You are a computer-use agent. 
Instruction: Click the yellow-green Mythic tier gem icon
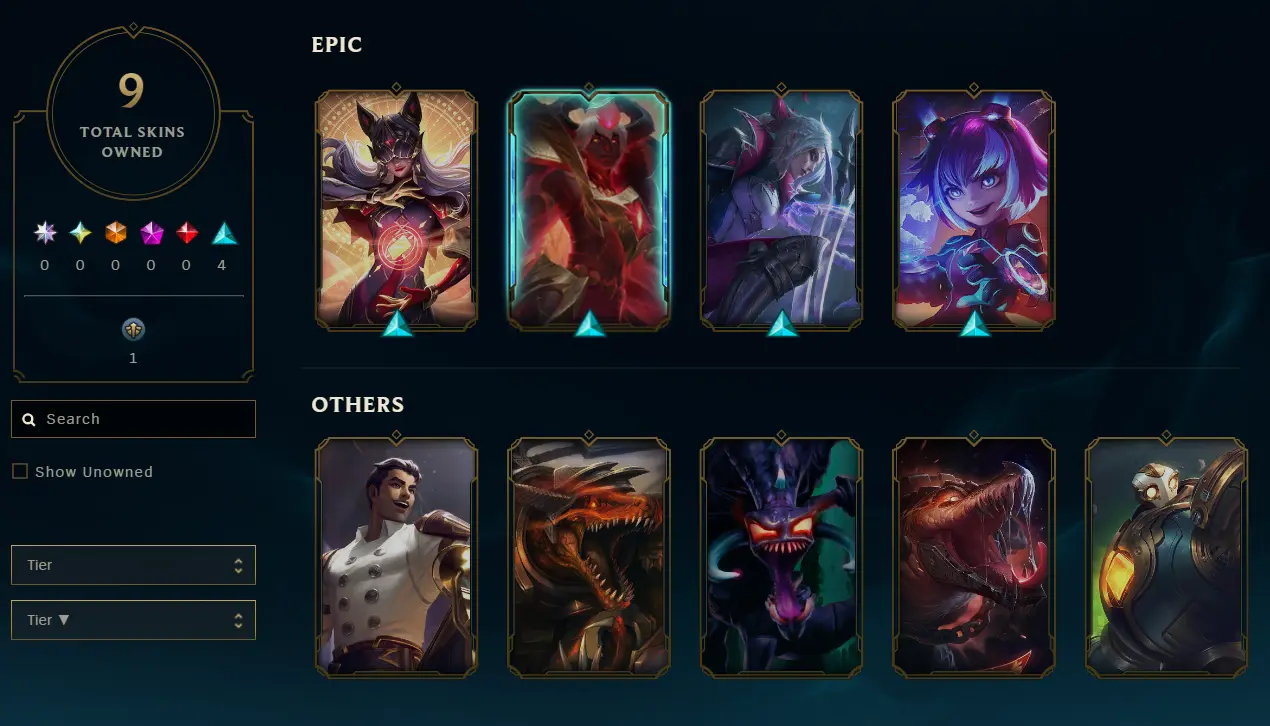tap(80, 233)
